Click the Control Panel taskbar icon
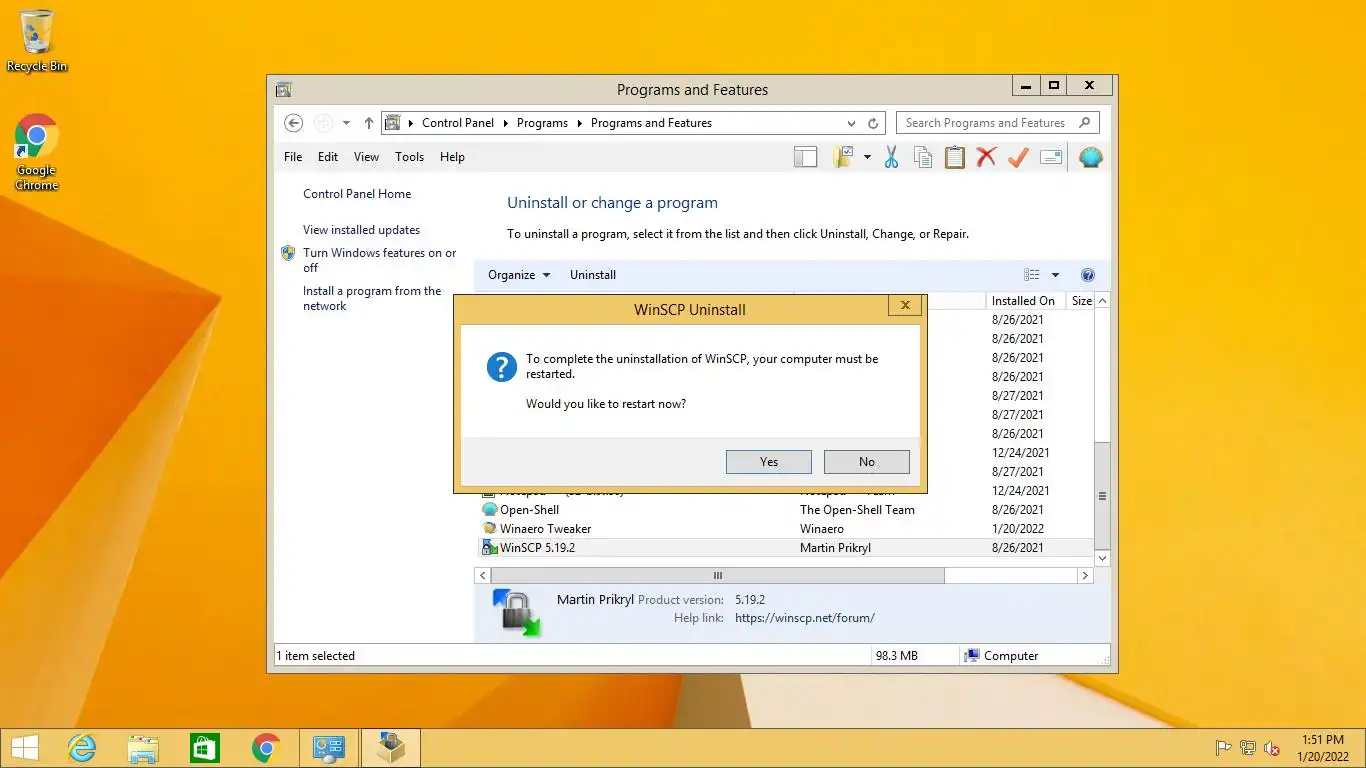This screenshot has width=1366, height=768. click(x=328, y=748)
